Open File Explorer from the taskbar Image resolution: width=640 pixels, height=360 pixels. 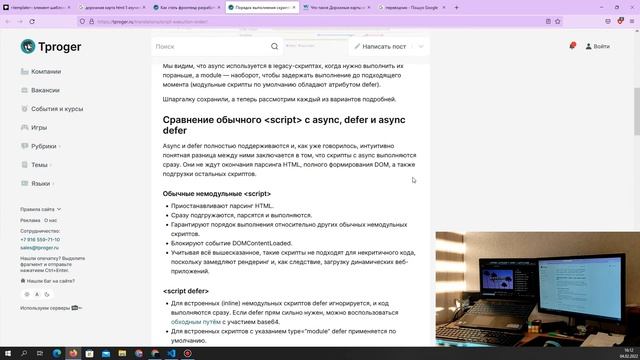pos(122,353)
